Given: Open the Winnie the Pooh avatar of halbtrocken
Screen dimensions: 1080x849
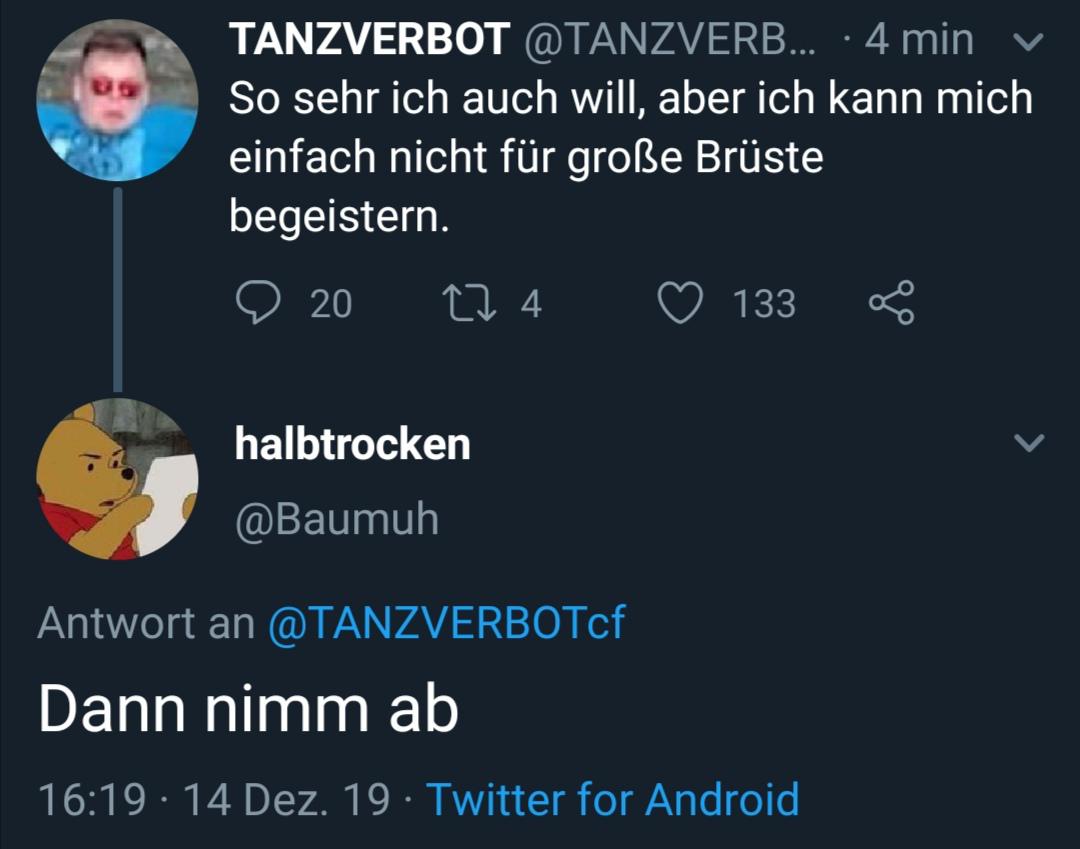Looking at the screenshot, I should pyautogui.click(x=117, y=478).
